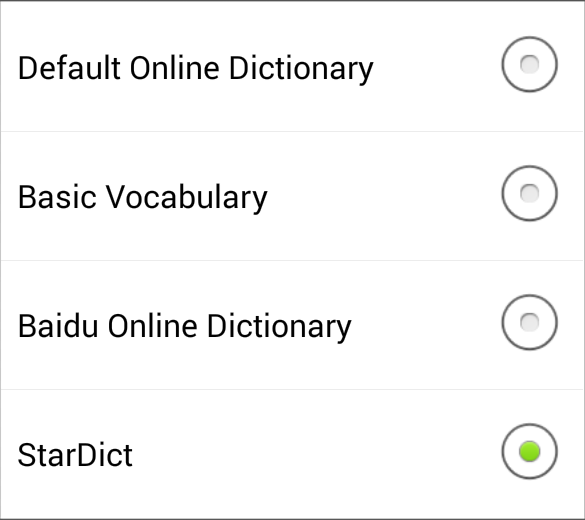
Task: Tap the Basic Vocabulary label text
Action: [143, 198]
